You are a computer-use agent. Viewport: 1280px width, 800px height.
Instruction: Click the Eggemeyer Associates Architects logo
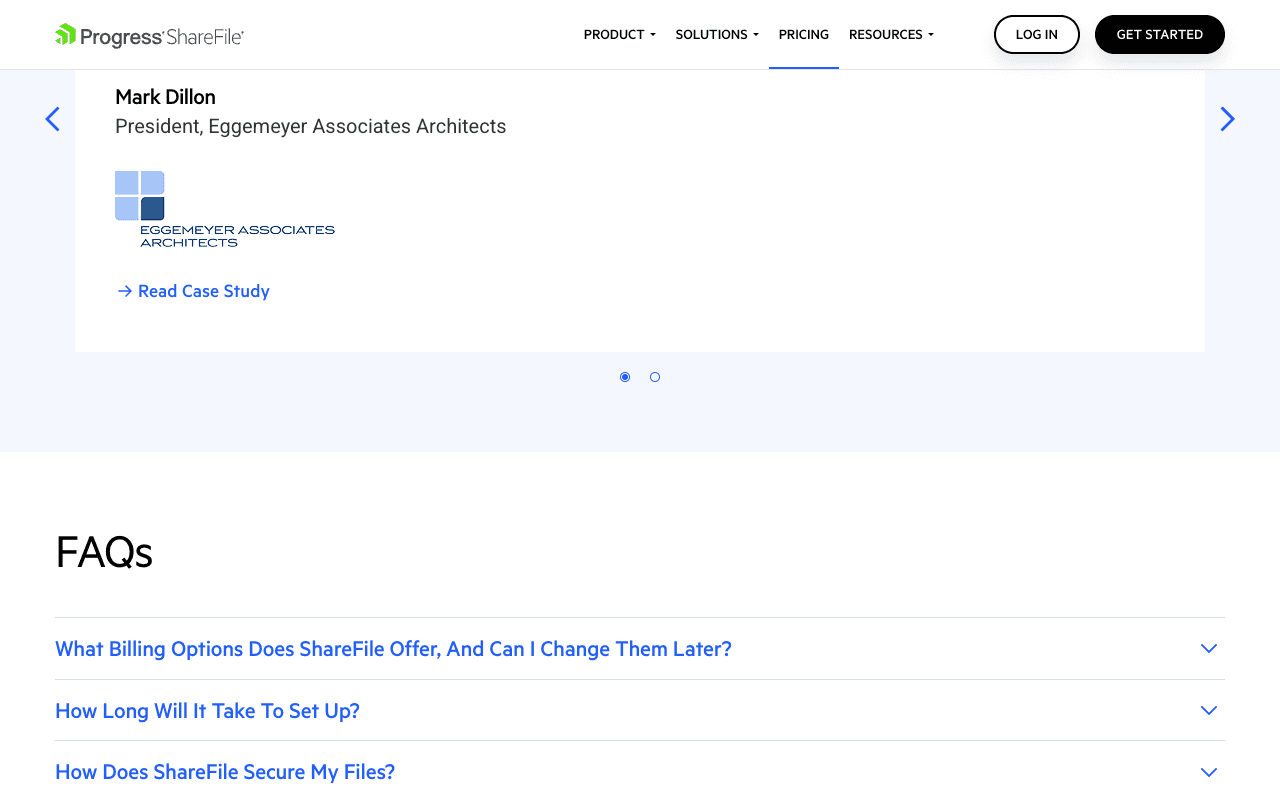coord(225,209)
